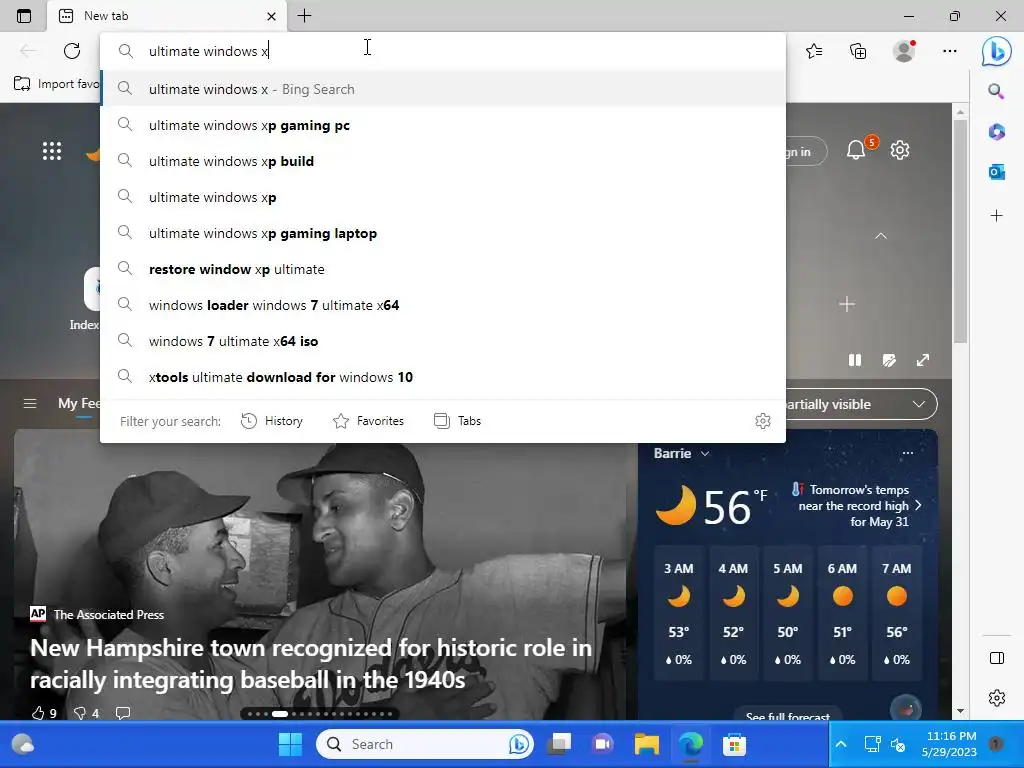The width and height of the screenshot is (1024, 768).
Task: Open weather card more options ellipsis
Action: 908,453
